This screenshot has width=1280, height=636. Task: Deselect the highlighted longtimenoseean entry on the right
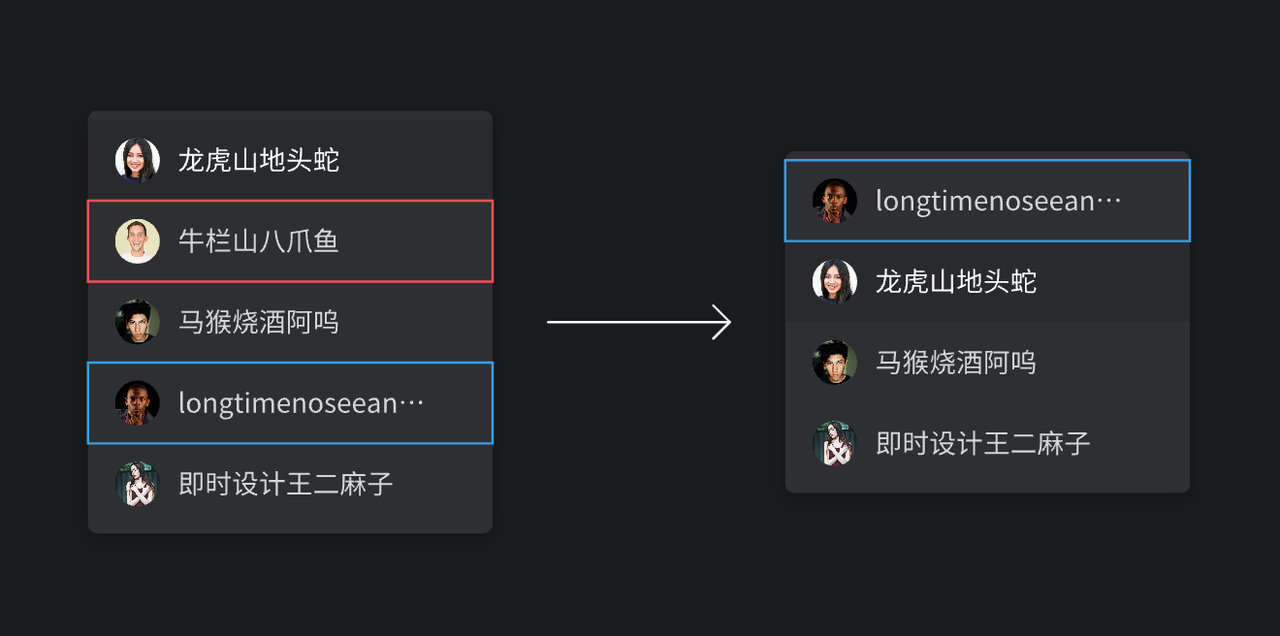pyautogui.click(x=987, y=199)
